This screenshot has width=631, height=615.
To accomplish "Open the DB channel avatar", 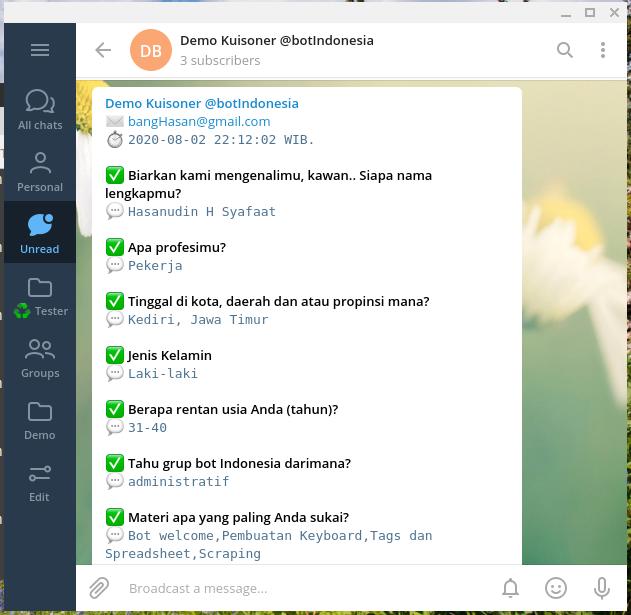I will point(151,50).
